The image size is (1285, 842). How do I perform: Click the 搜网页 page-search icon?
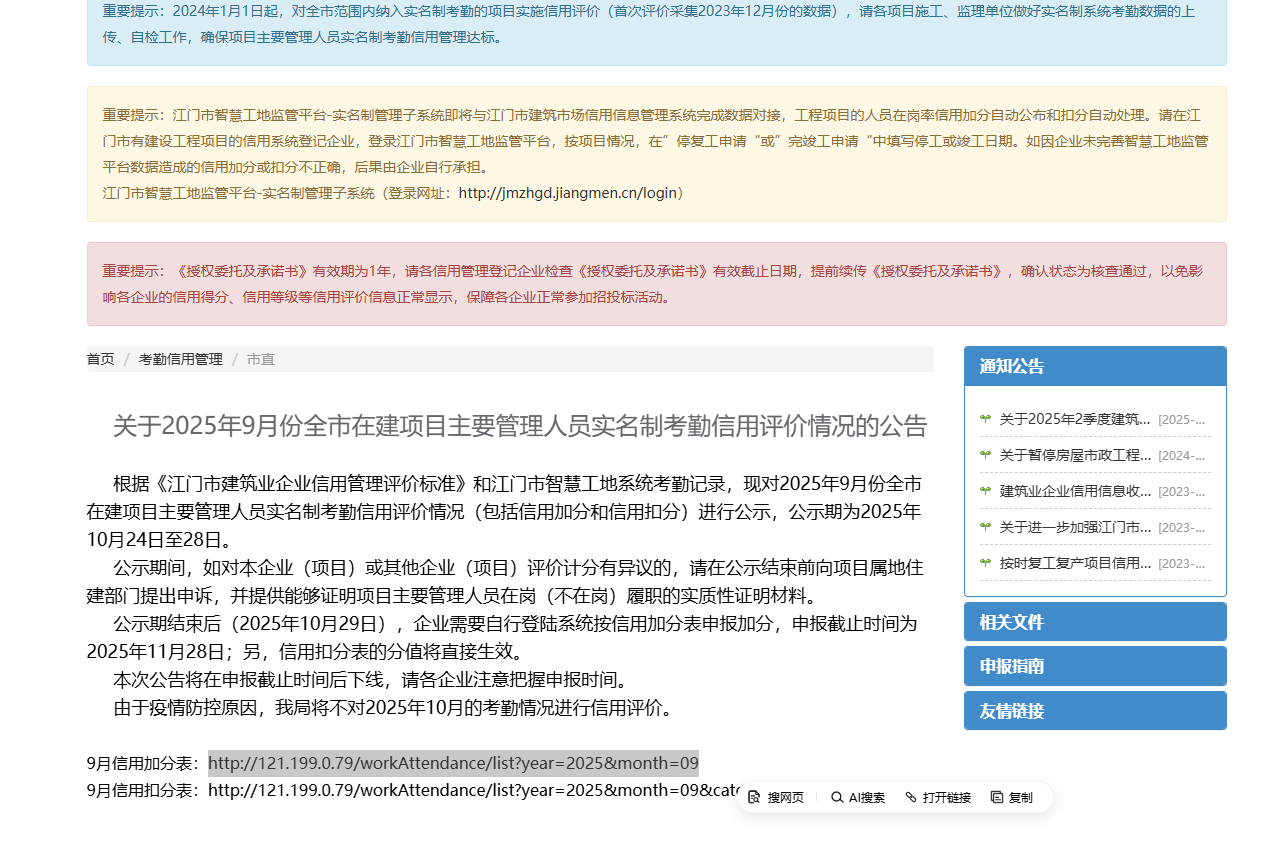click(755, 797)
